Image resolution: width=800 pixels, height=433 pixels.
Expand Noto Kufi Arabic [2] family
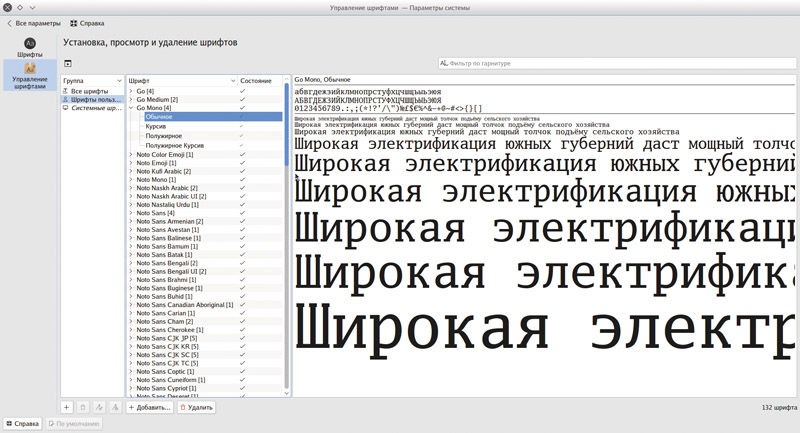[131, 171]
